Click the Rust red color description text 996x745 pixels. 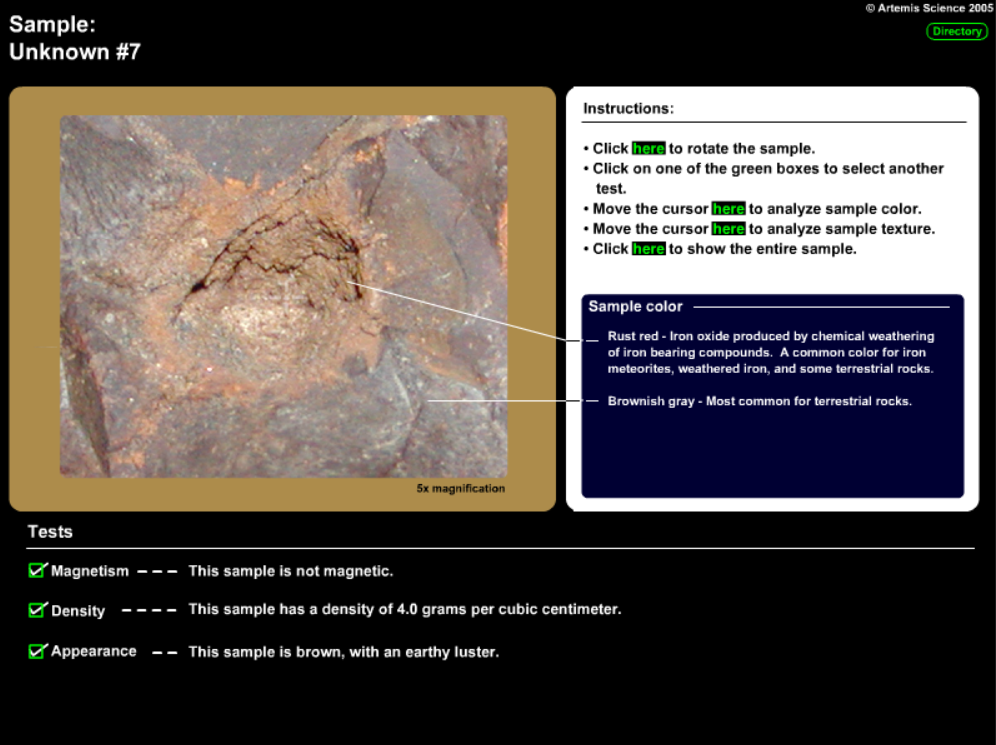770,352
